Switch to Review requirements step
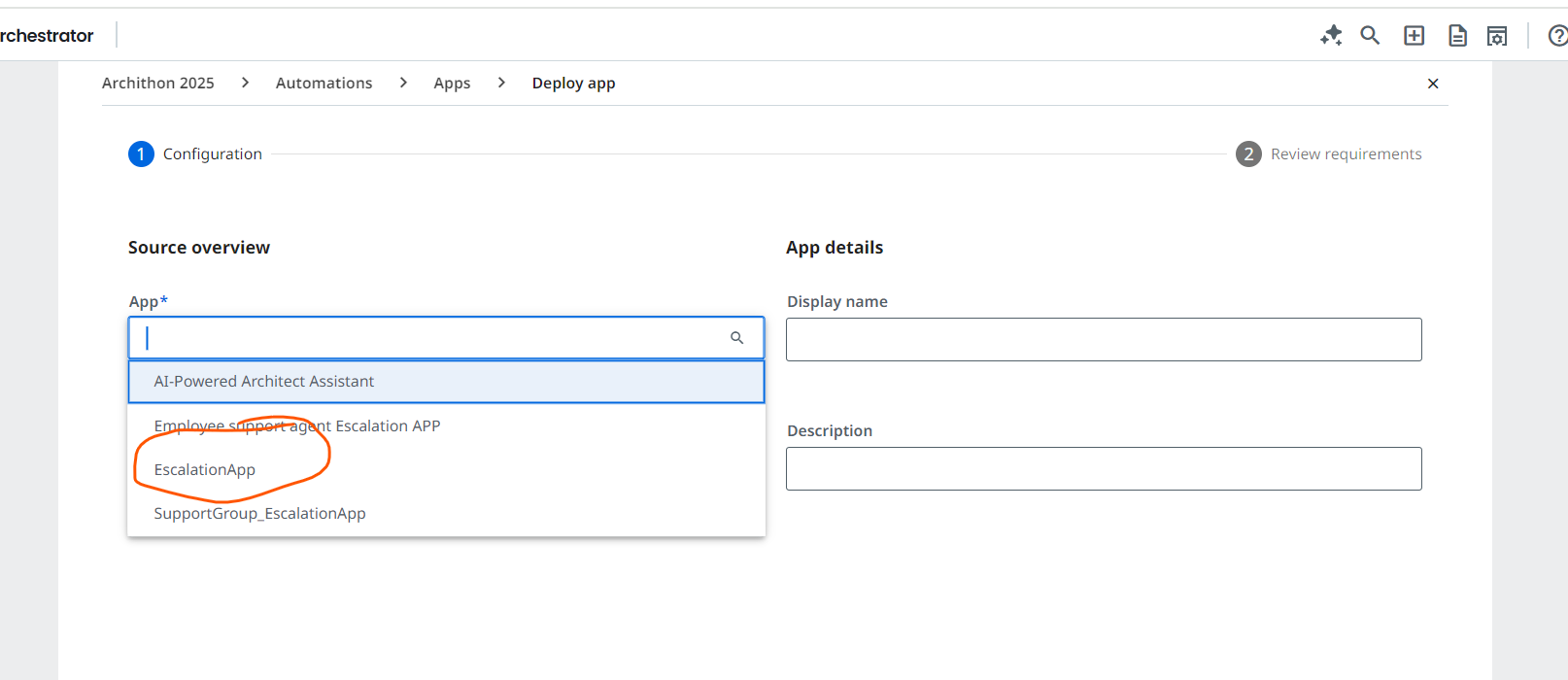 pyautogui.click(x=1346, y=154)
